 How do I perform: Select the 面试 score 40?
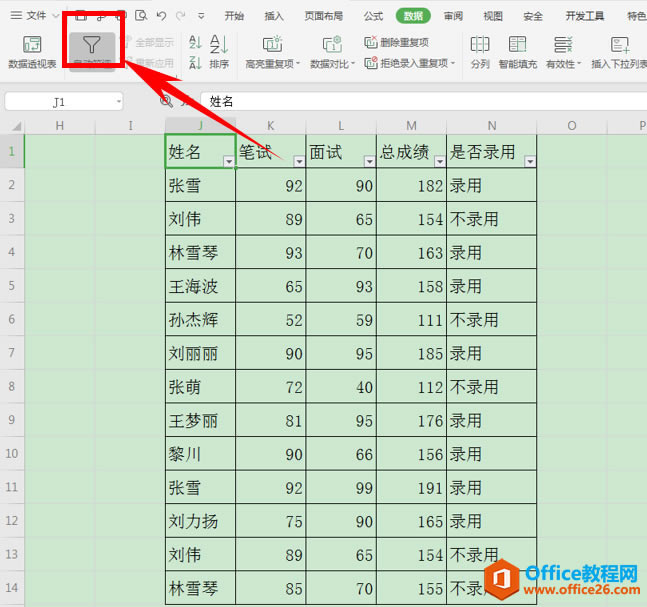[341, 387]
